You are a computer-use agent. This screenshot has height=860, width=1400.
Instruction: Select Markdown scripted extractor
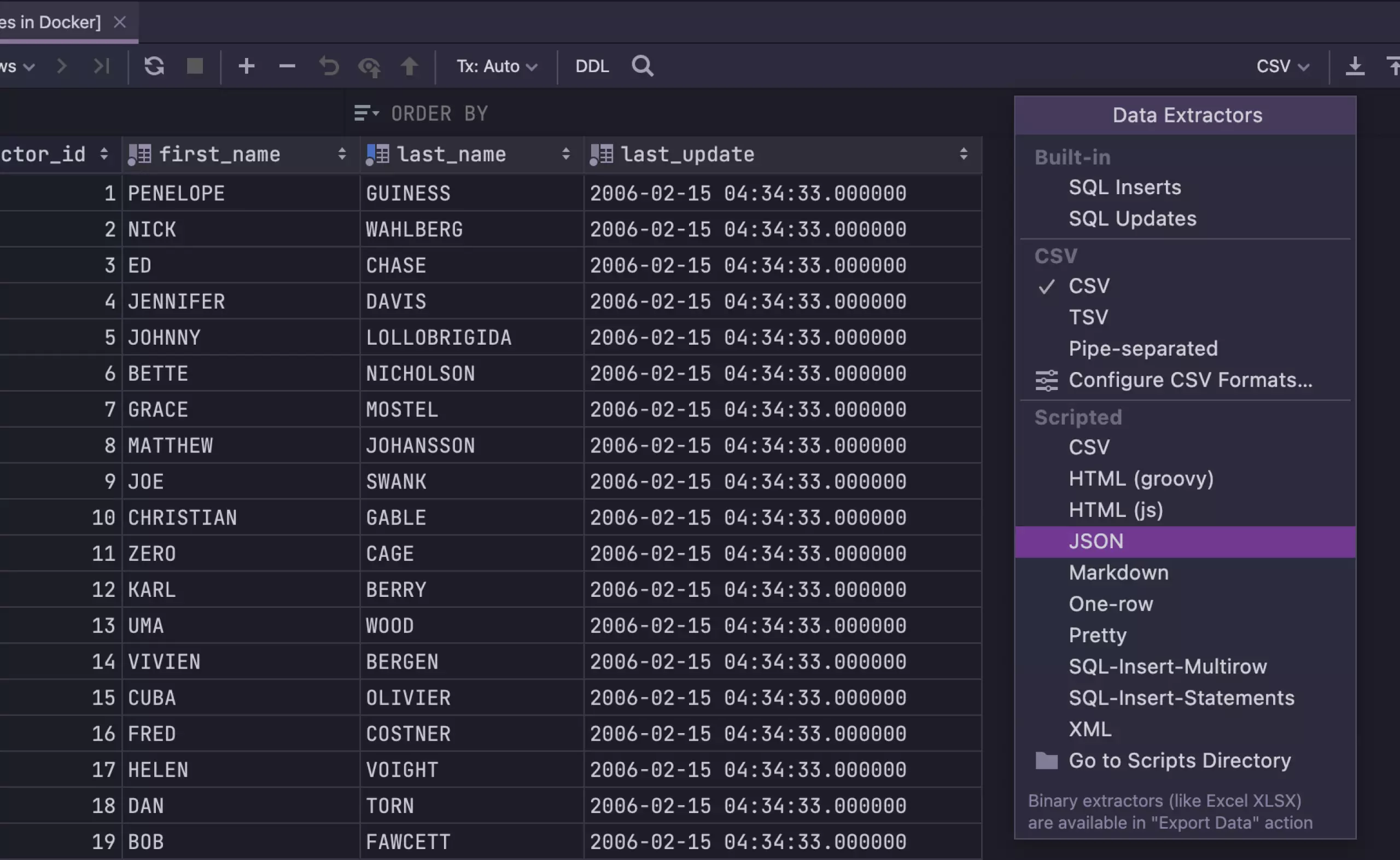pyautogui.click(x=1118, y=572)
